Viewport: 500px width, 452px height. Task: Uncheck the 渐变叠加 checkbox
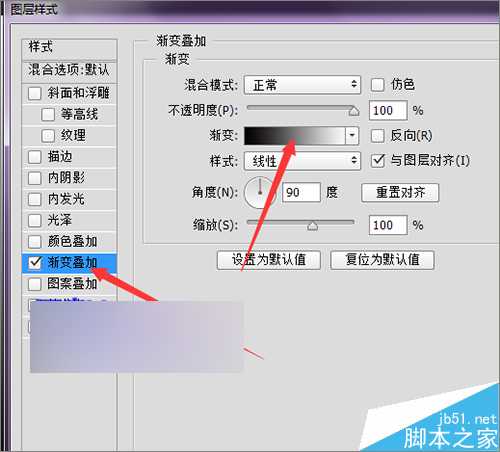pyautogui.click(x=35, y=263)
